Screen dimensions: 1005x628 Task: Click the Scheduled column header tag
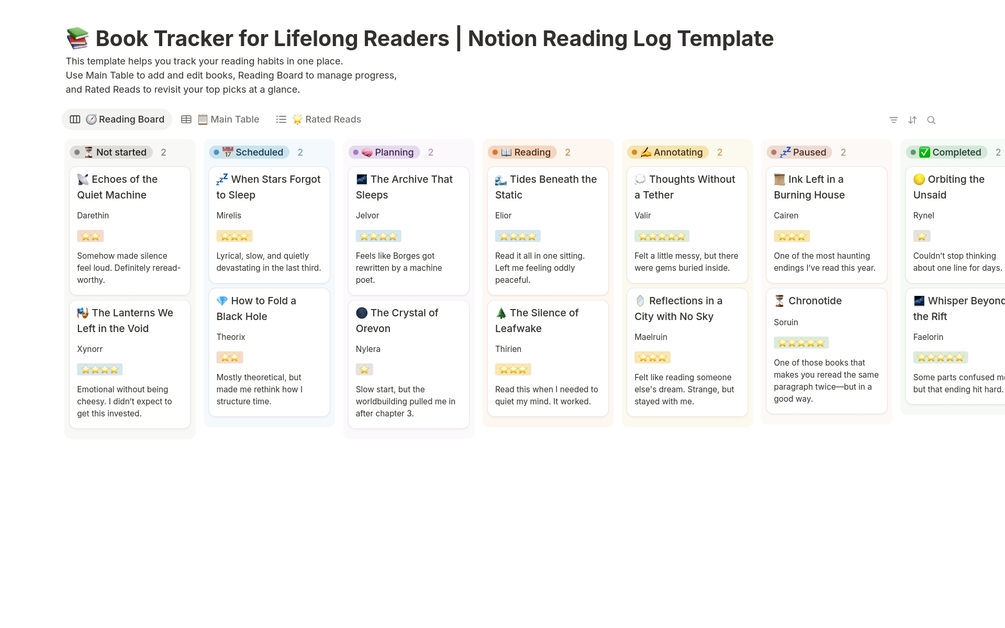coord(249,153)
